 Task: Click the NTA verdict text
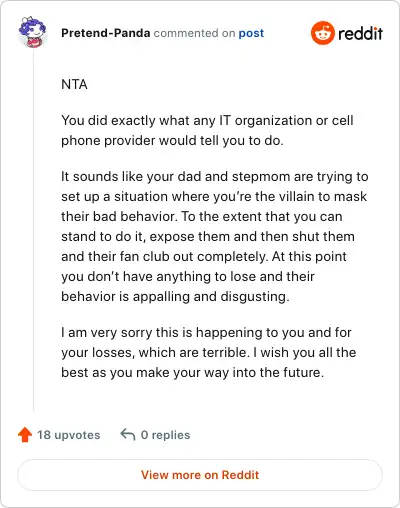coord(74,84)
